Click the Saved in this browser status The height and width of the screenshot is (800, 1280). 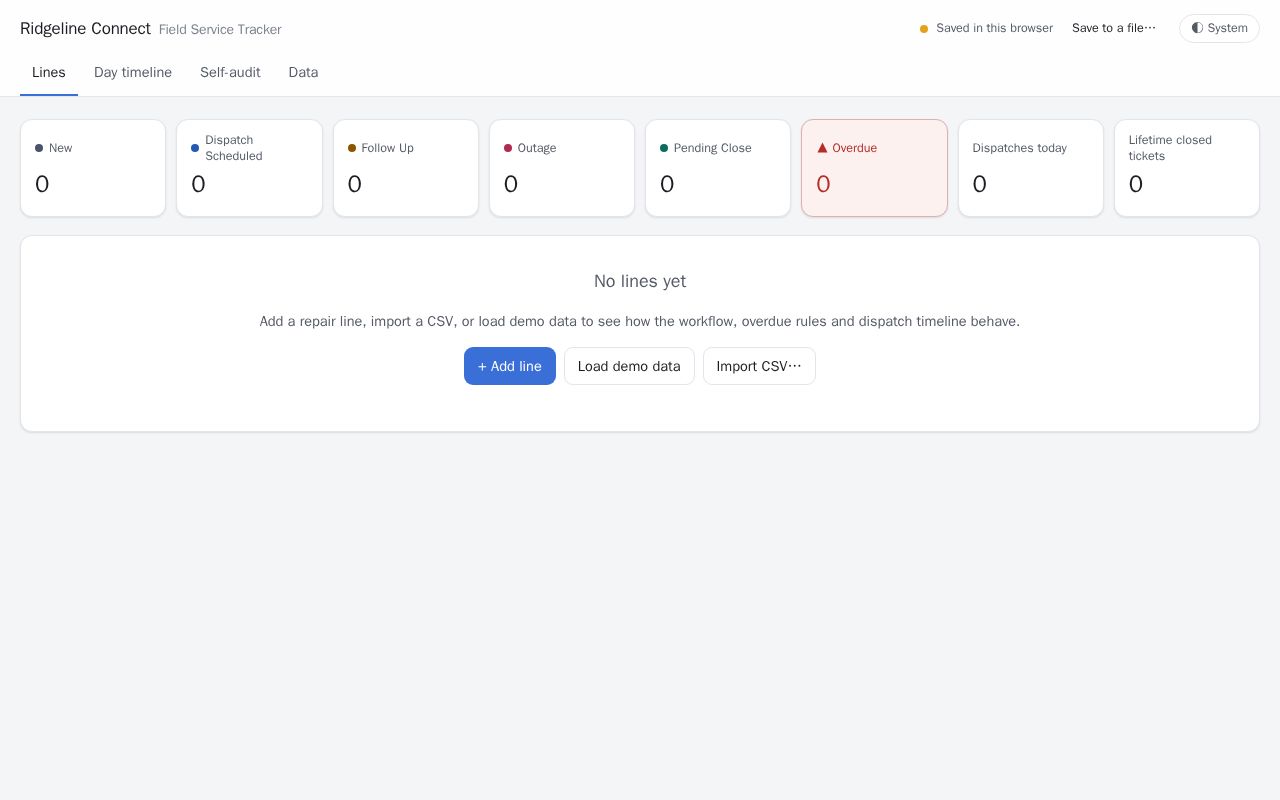pyautogui.click(x=986, y=28)
